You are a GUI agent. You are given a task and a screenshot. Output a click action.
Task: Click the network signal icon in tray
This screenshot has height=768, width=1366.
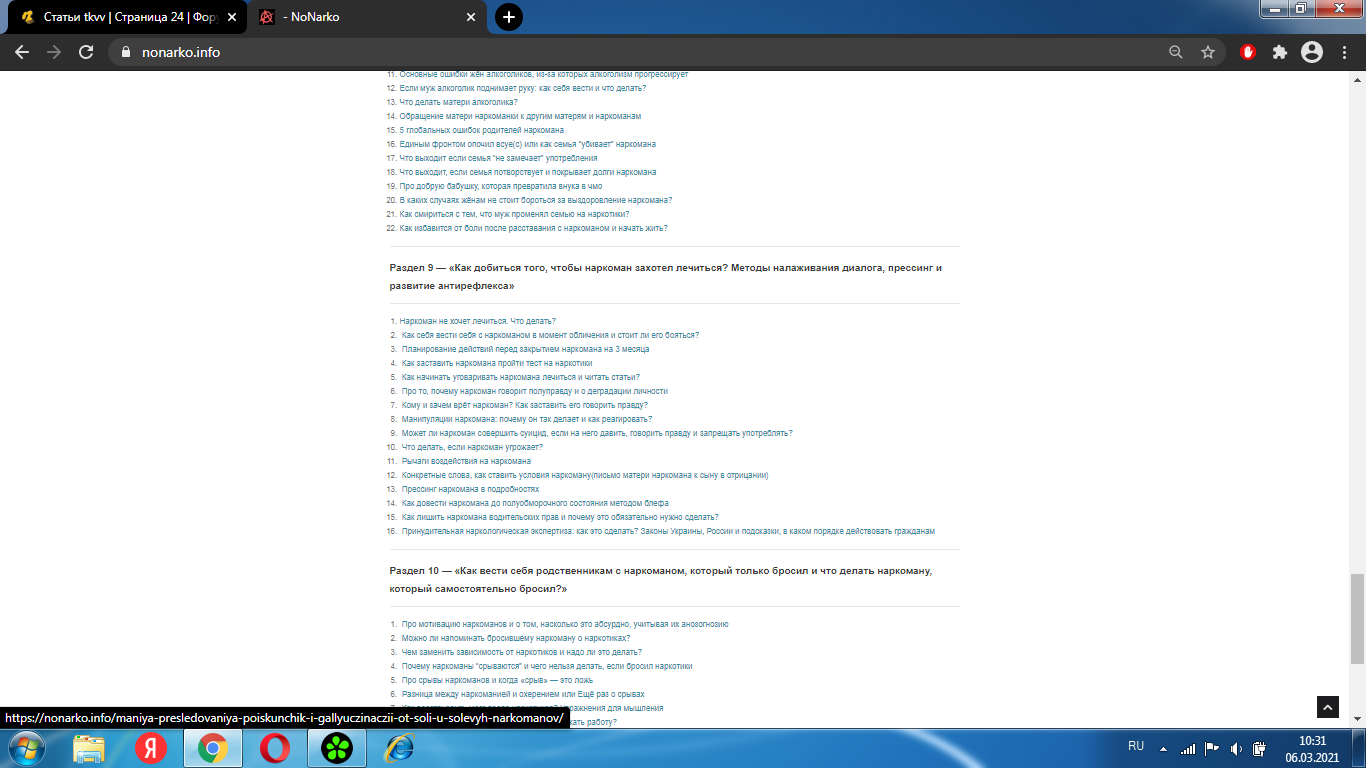(x=1190, y=747)
